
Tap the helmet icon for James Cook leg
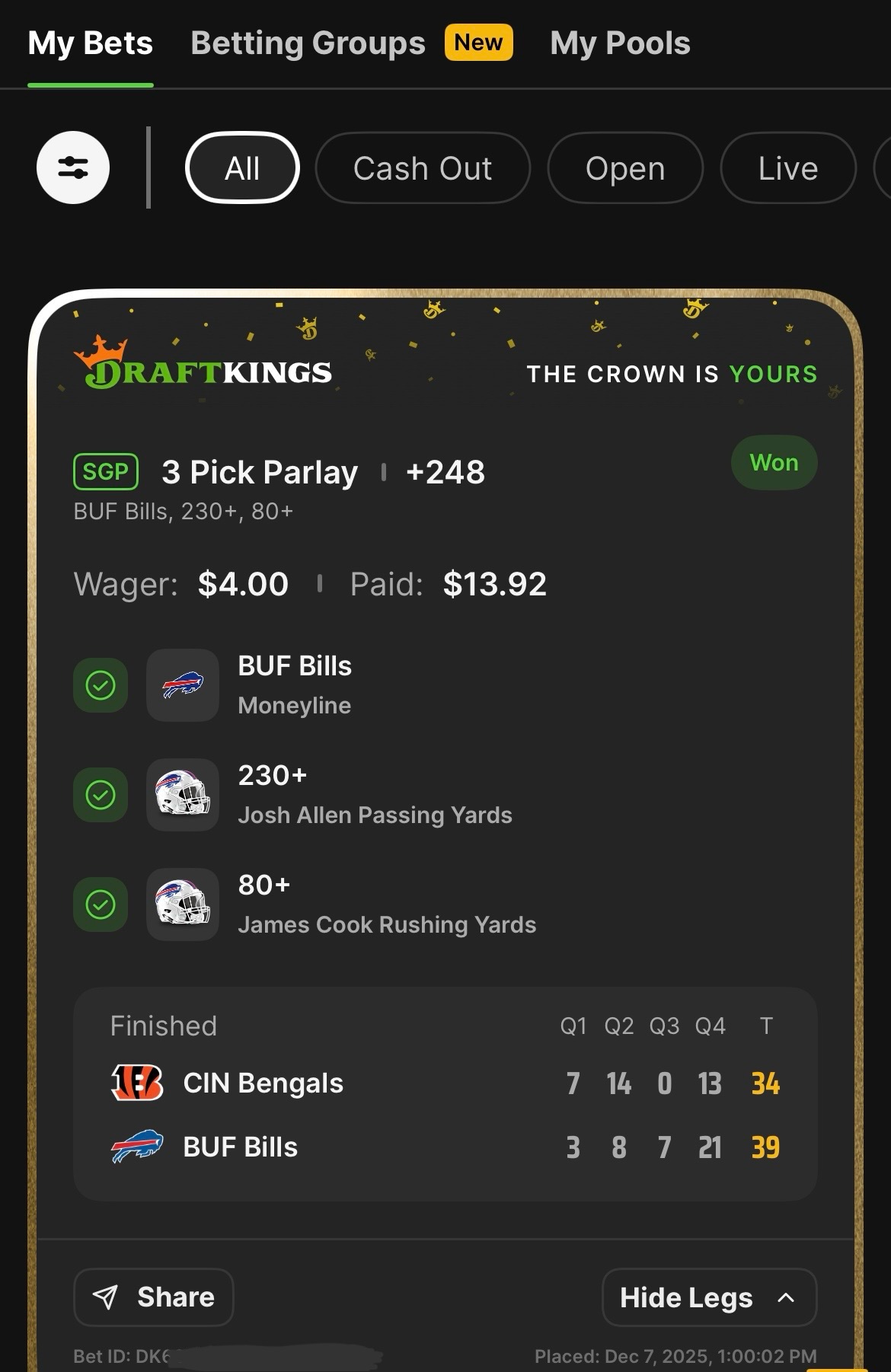point(183,905)
